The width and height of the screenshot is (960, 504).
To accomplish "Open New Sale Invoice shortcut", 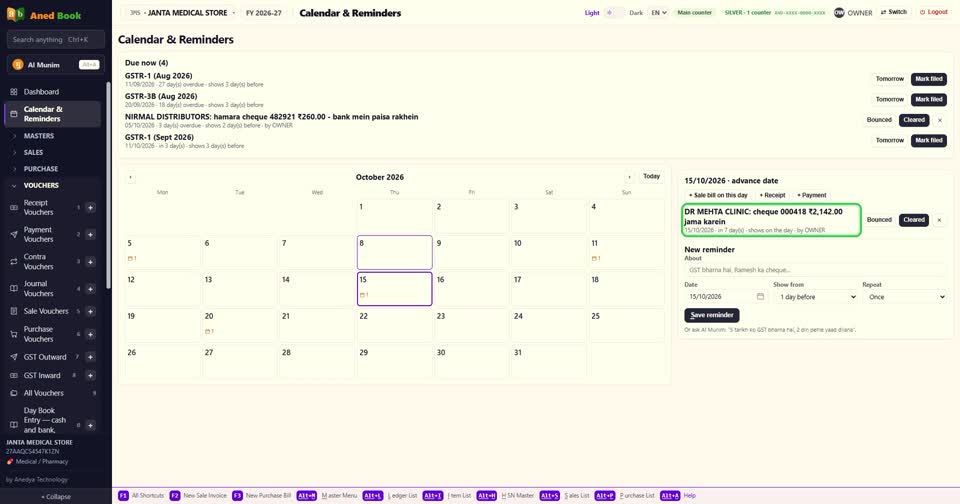I will coord(198,495).
